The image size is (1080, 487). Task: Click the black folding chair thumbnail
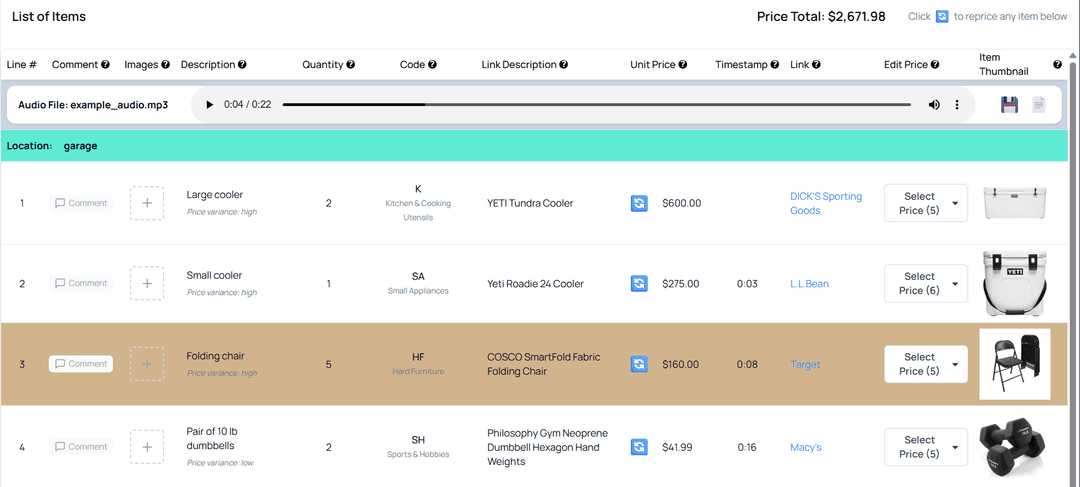pyautogui.click(x=1014, y=364)
